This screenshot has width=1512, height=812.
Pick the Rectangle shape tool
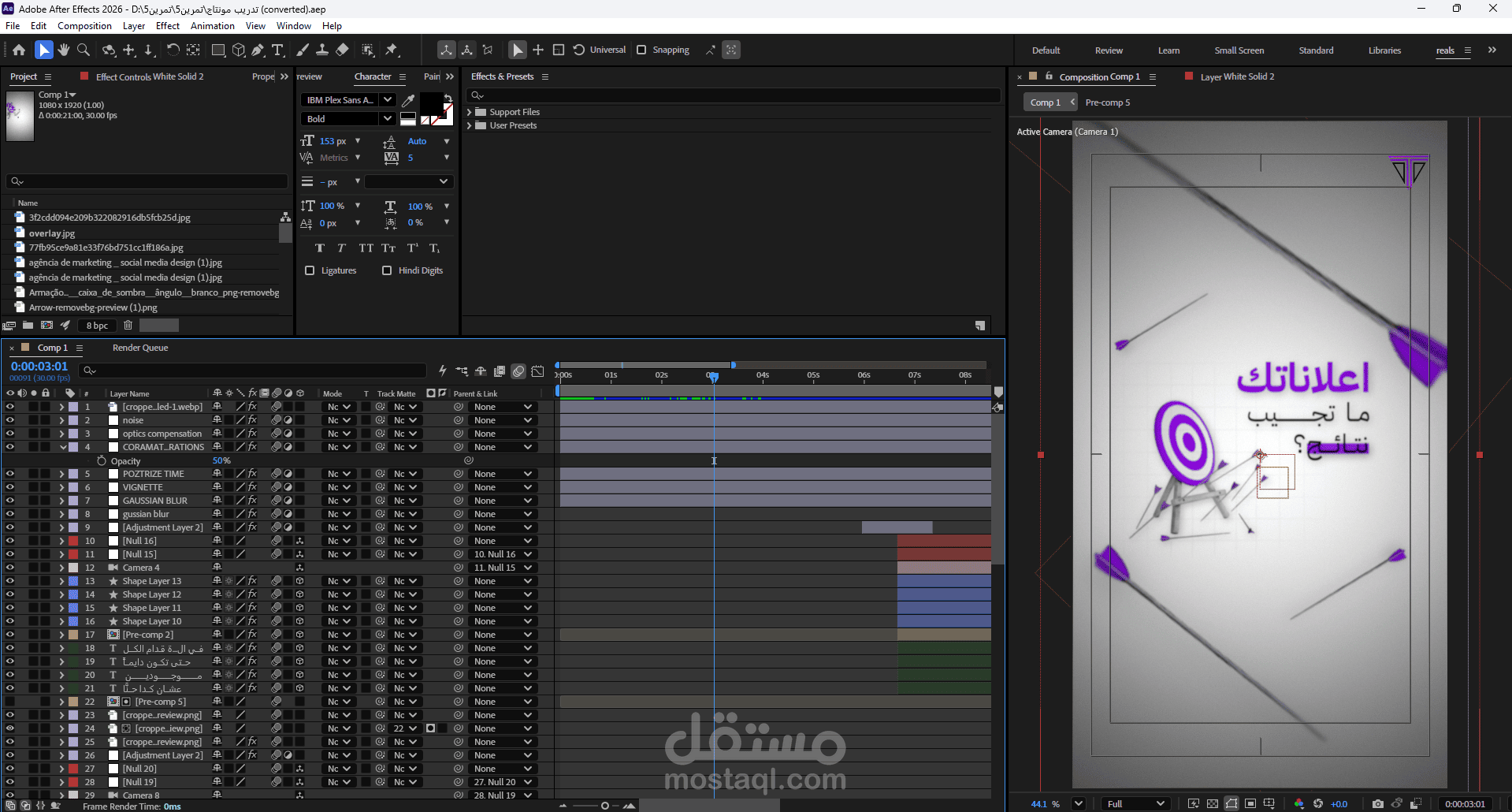[x=218, y=50]
